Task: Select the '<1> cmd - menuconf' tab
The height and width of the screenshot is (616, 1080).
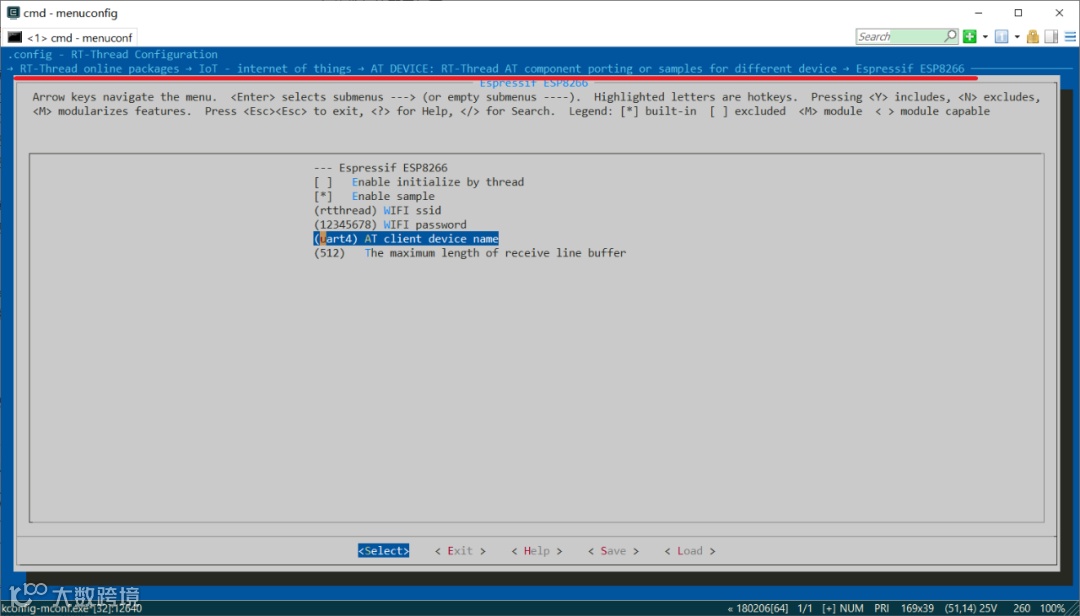Action: pos(70,37)
